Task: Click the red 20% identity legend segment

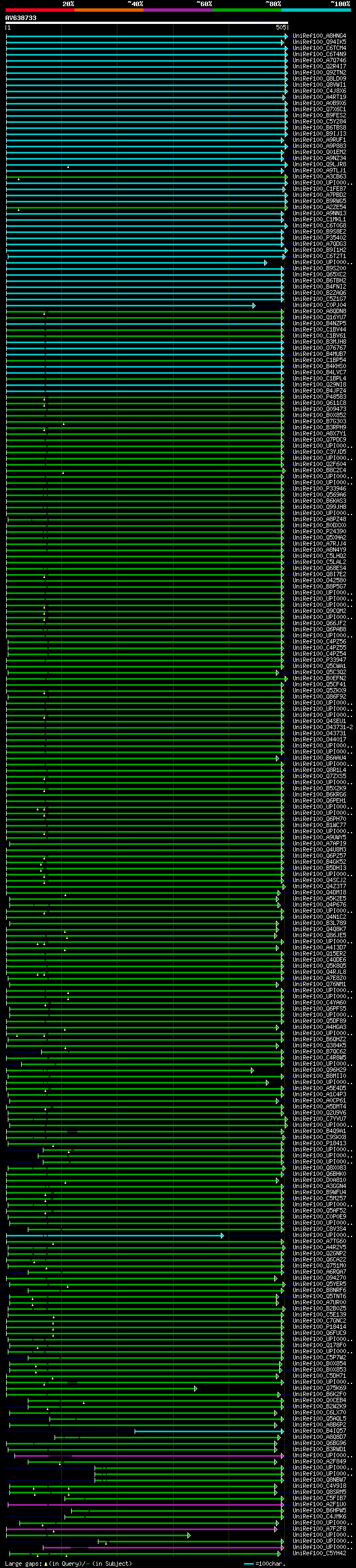Action: (39, 10)
